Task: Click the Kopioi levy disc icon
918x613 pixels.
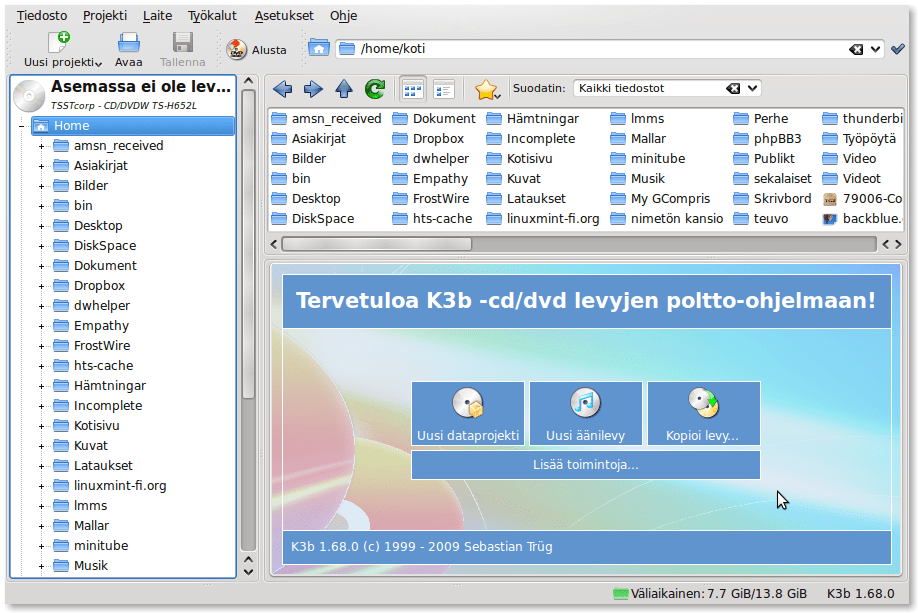Action: [703, 403]
